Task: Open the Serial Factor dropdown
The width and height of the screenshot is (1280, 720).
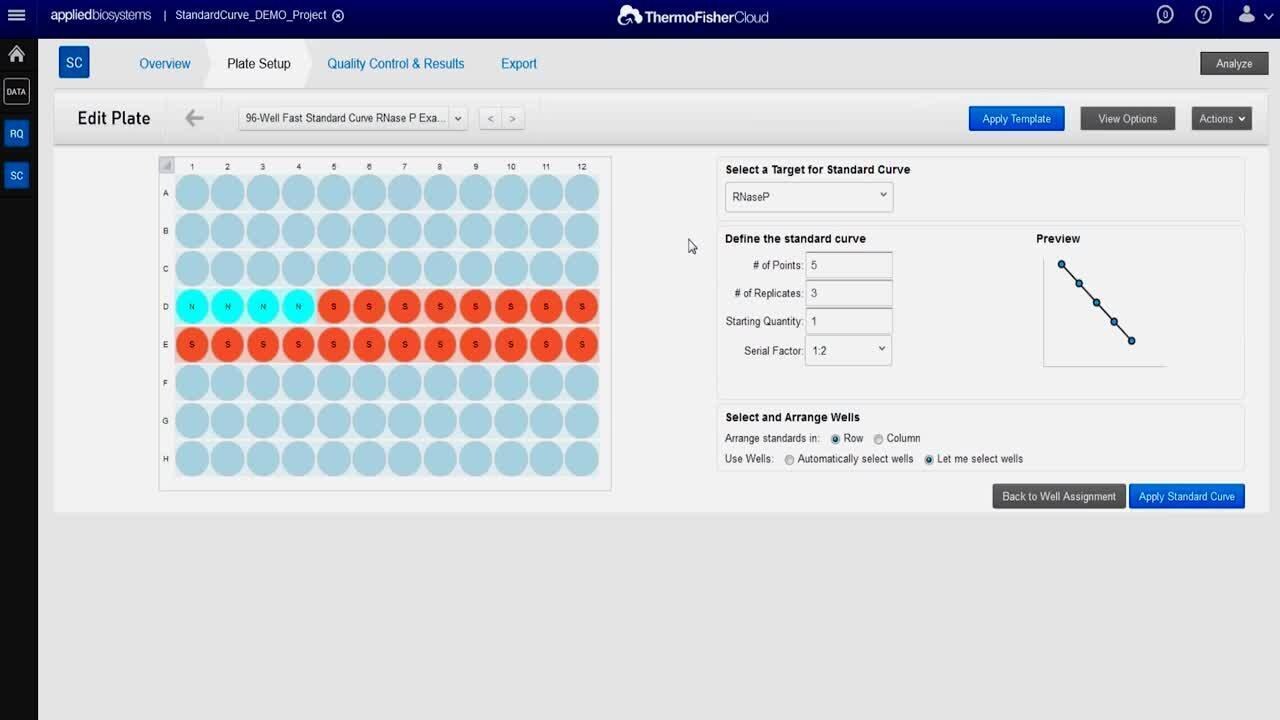Action: [x=848, y=351]
